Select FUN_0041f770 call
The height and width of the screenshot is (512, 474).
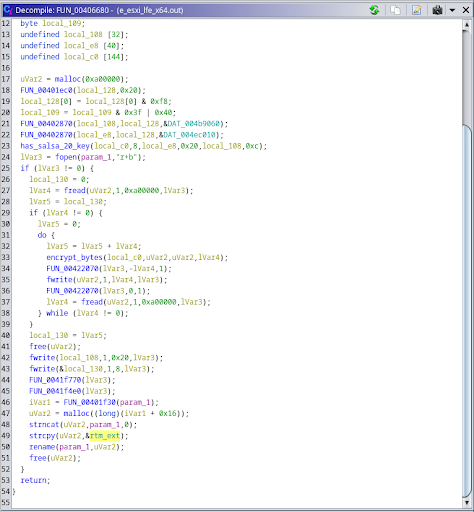[x=55, y=380]
